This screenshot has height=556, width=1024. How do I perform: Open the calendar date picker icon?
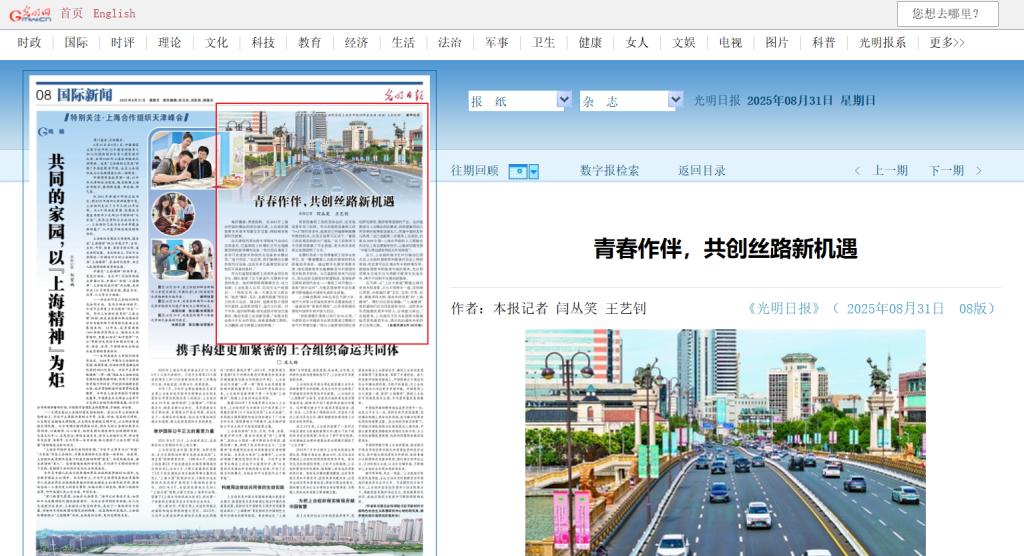click(x=517, y=171)
